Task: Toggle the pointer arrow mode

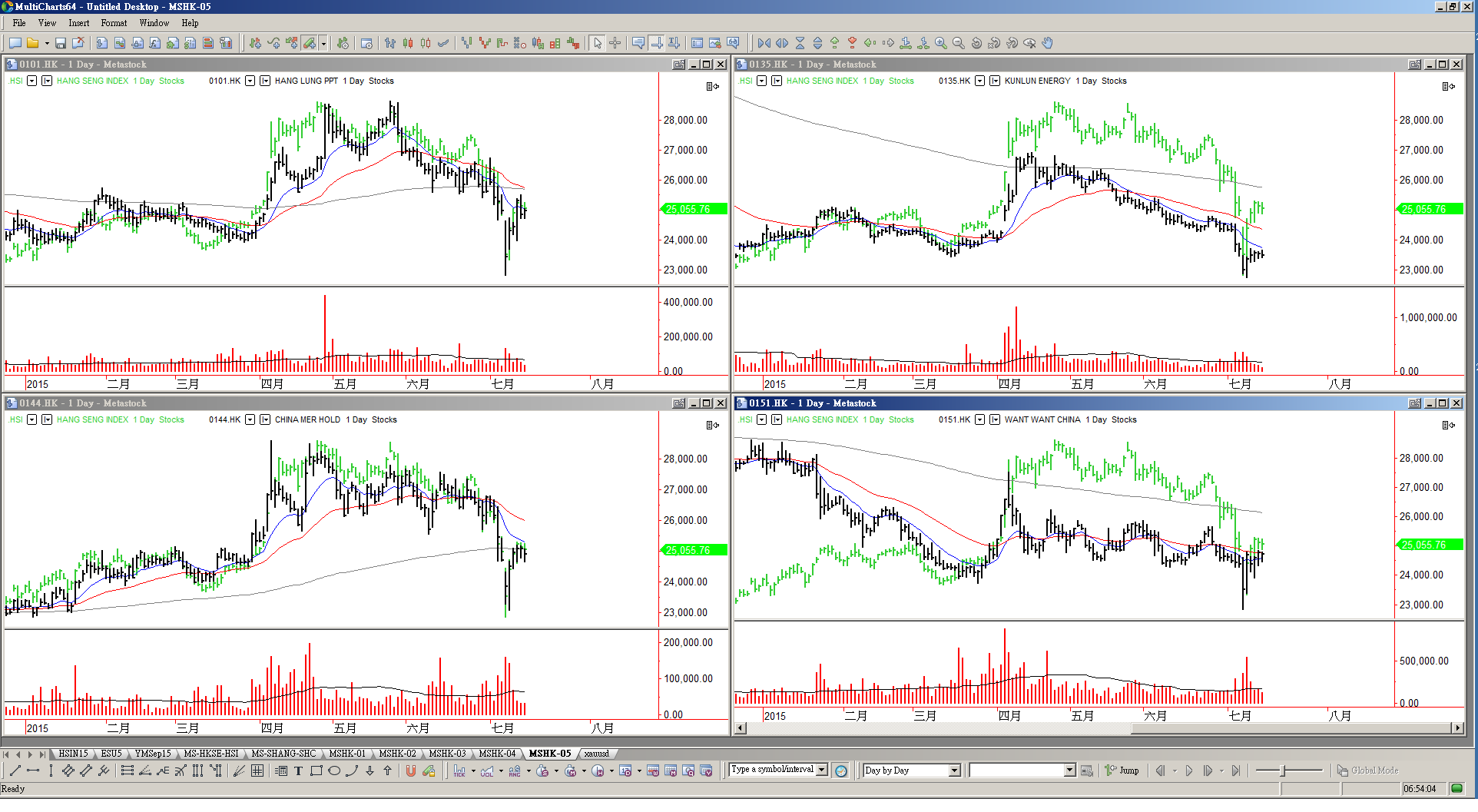Action: [597, 43]
